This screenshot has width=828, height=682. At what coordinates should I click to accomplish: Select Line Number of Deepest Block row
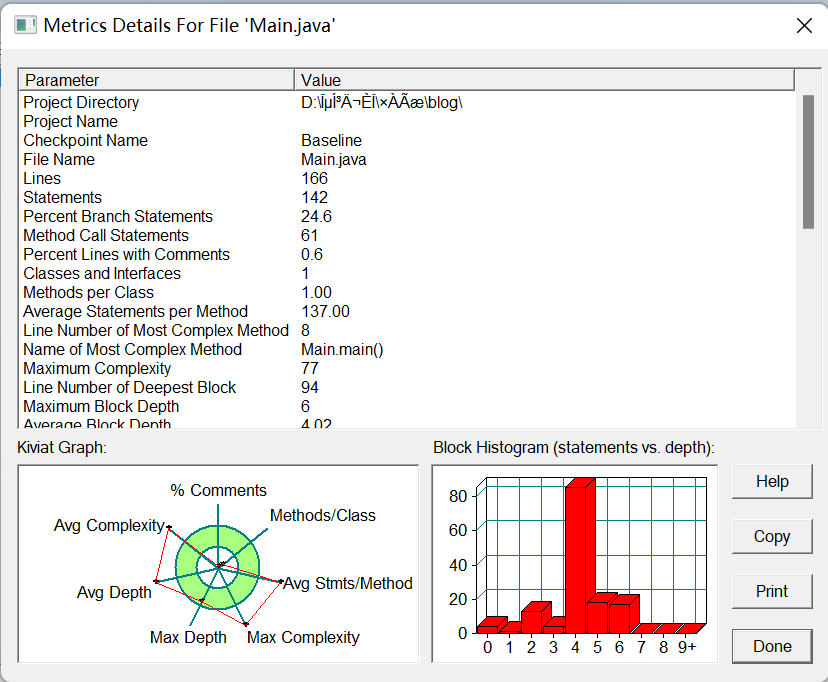[407, 387]
